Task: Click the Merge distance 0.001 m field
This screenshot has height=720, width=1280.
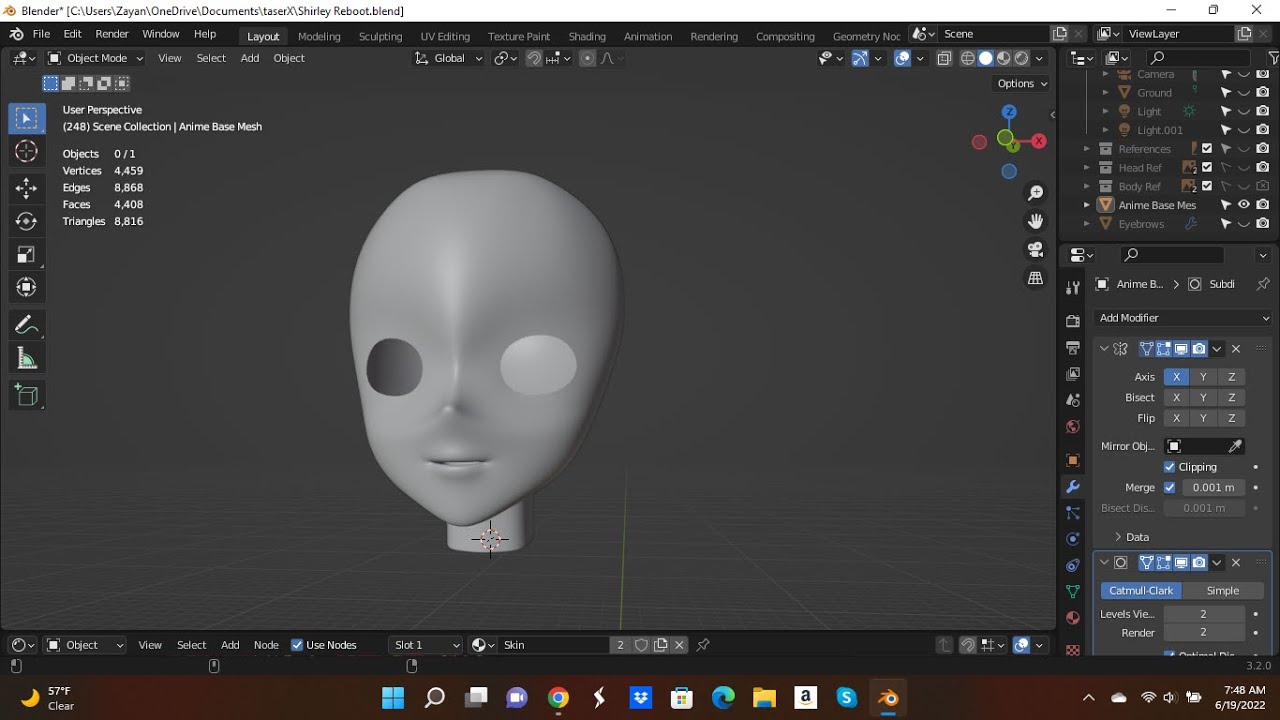Action: pyautogui.click(x=1213, y=488)
